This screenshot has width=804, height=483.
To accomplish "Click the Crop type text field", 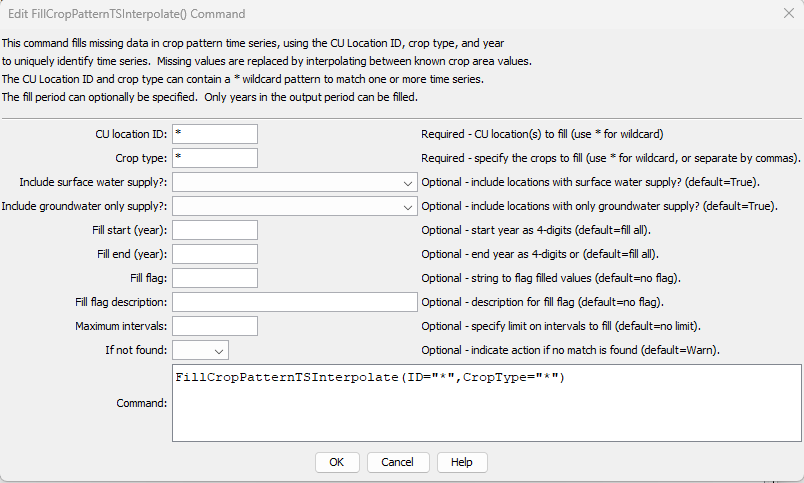I will [215, 158].
